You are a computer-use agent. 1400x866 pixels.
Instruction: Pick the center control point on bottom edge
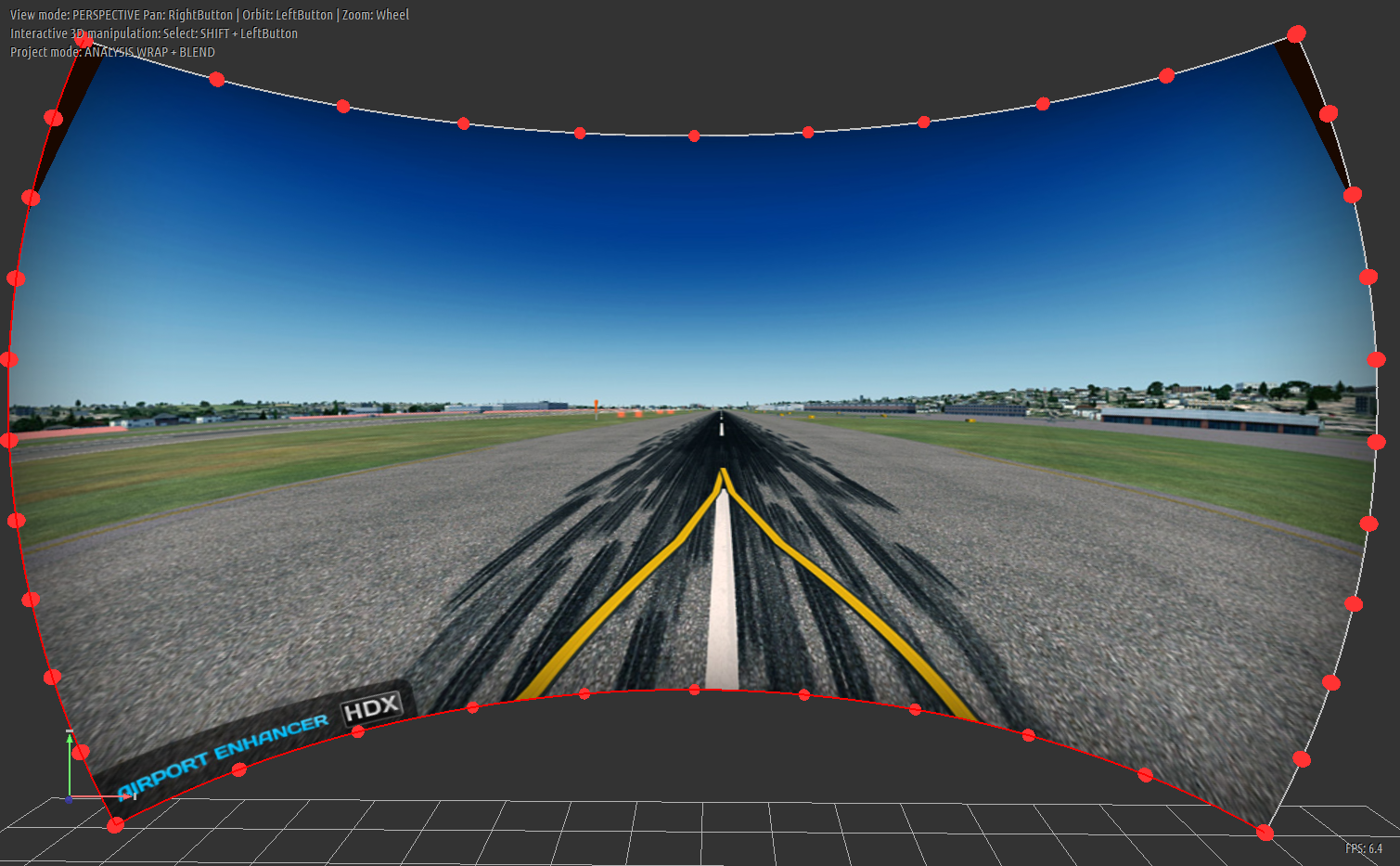pyautogui.click(x=694, y=690)
